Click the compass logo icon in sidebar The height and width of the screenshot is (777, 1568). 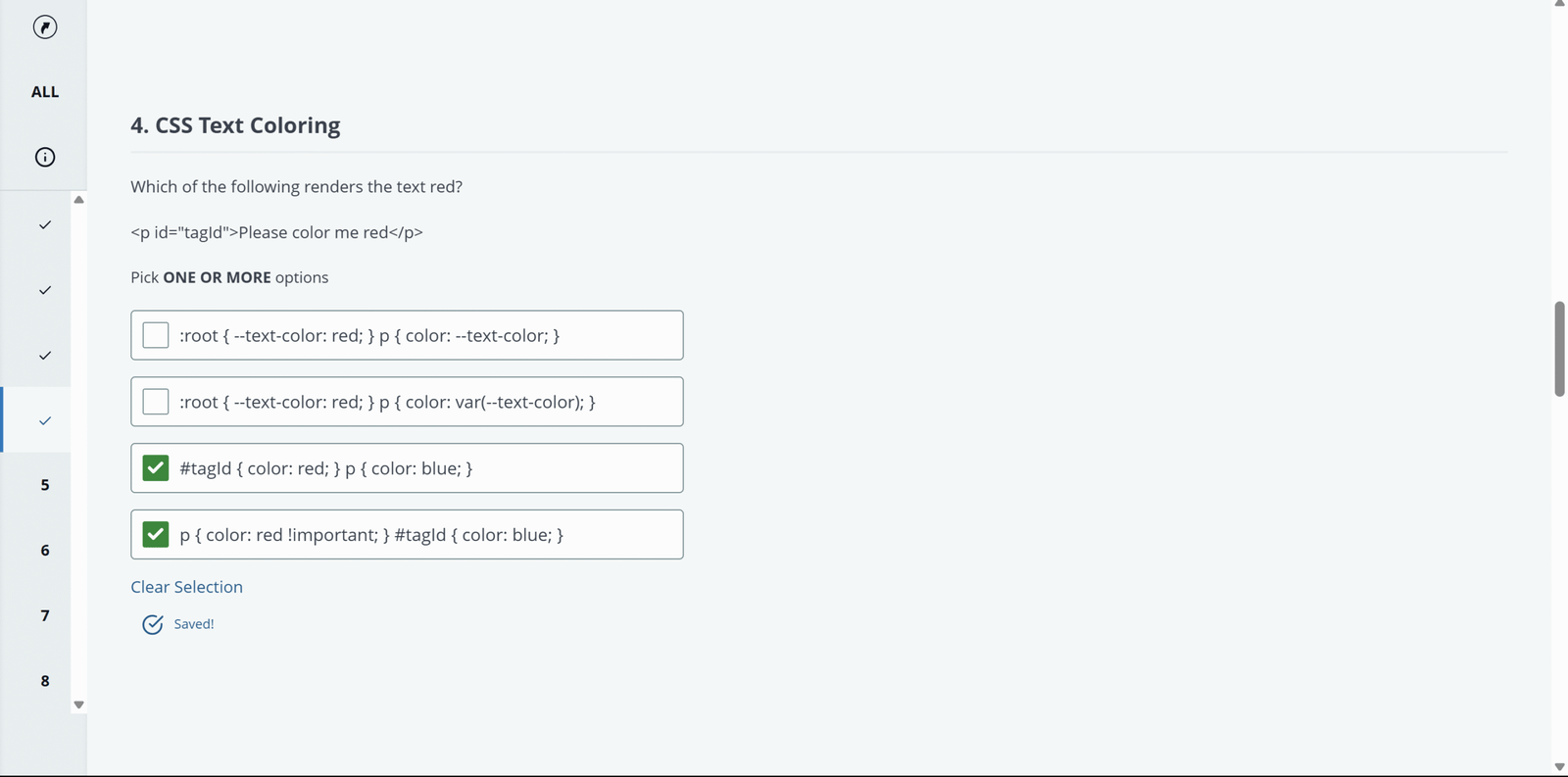click(x=45, y=27)
